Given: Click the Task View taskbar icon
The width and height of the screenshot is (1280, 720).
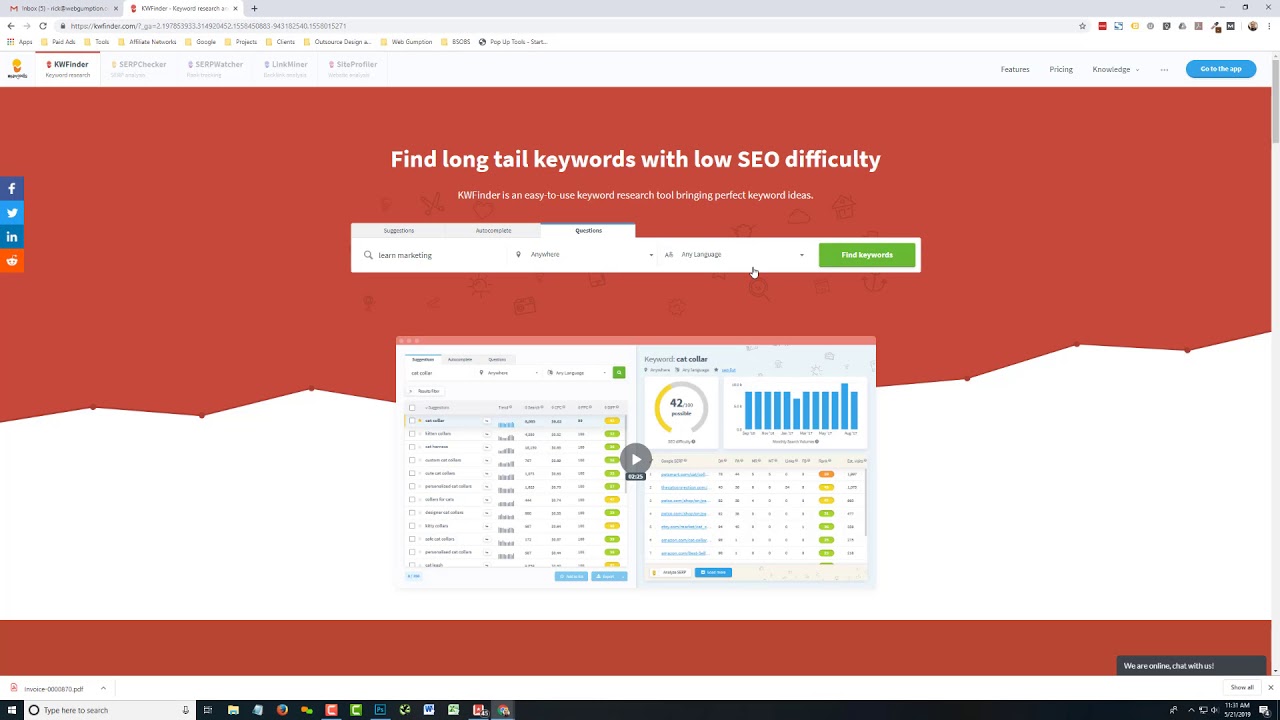Looking at the screenshot, I should [208, 710].
